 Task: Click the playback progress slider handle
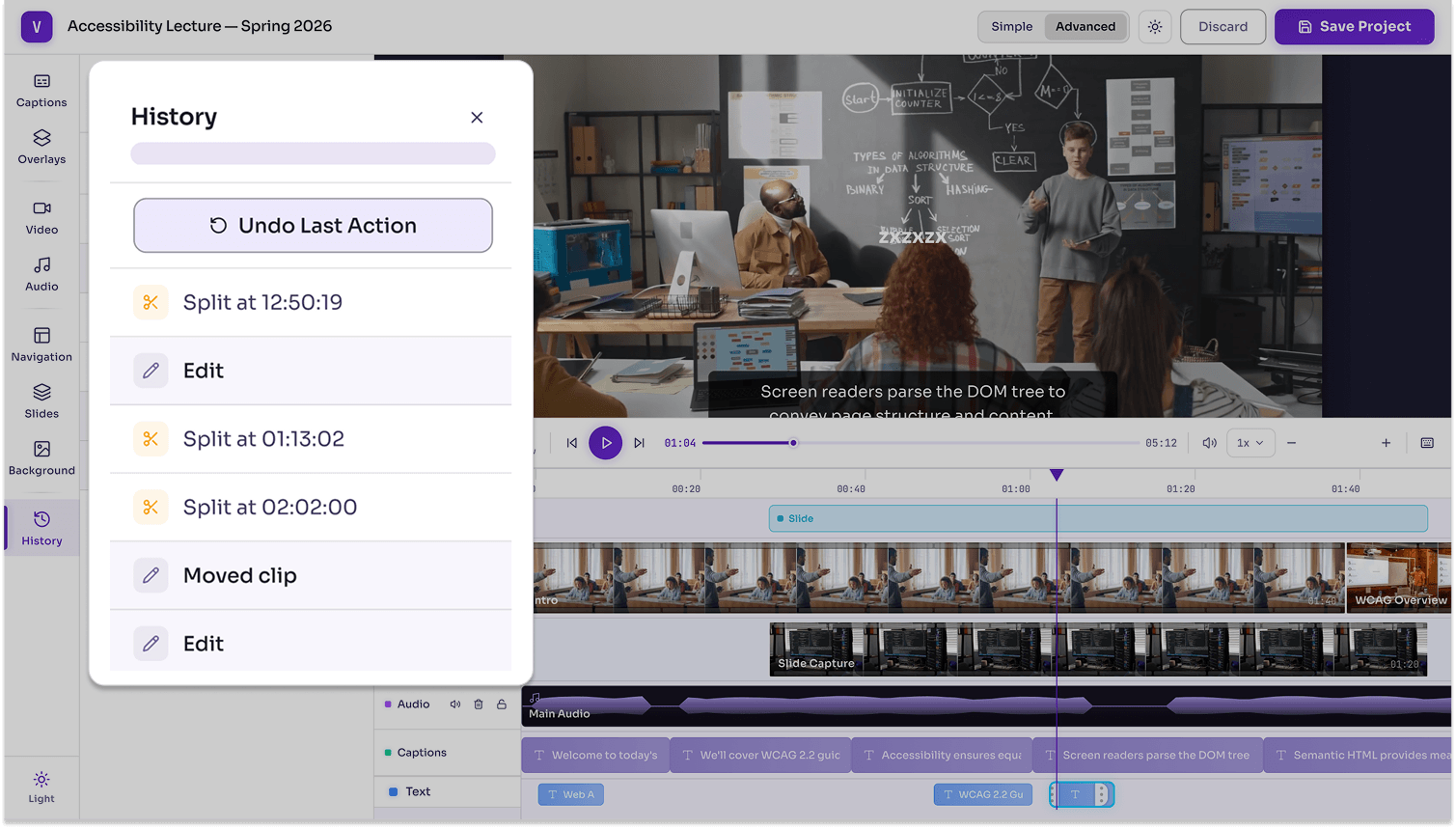(793, 443)
